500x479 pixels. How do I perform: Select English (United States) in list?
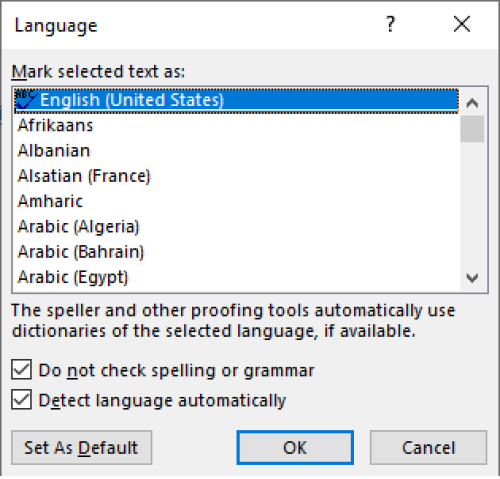pyautogui.click(x=236, y=100)
